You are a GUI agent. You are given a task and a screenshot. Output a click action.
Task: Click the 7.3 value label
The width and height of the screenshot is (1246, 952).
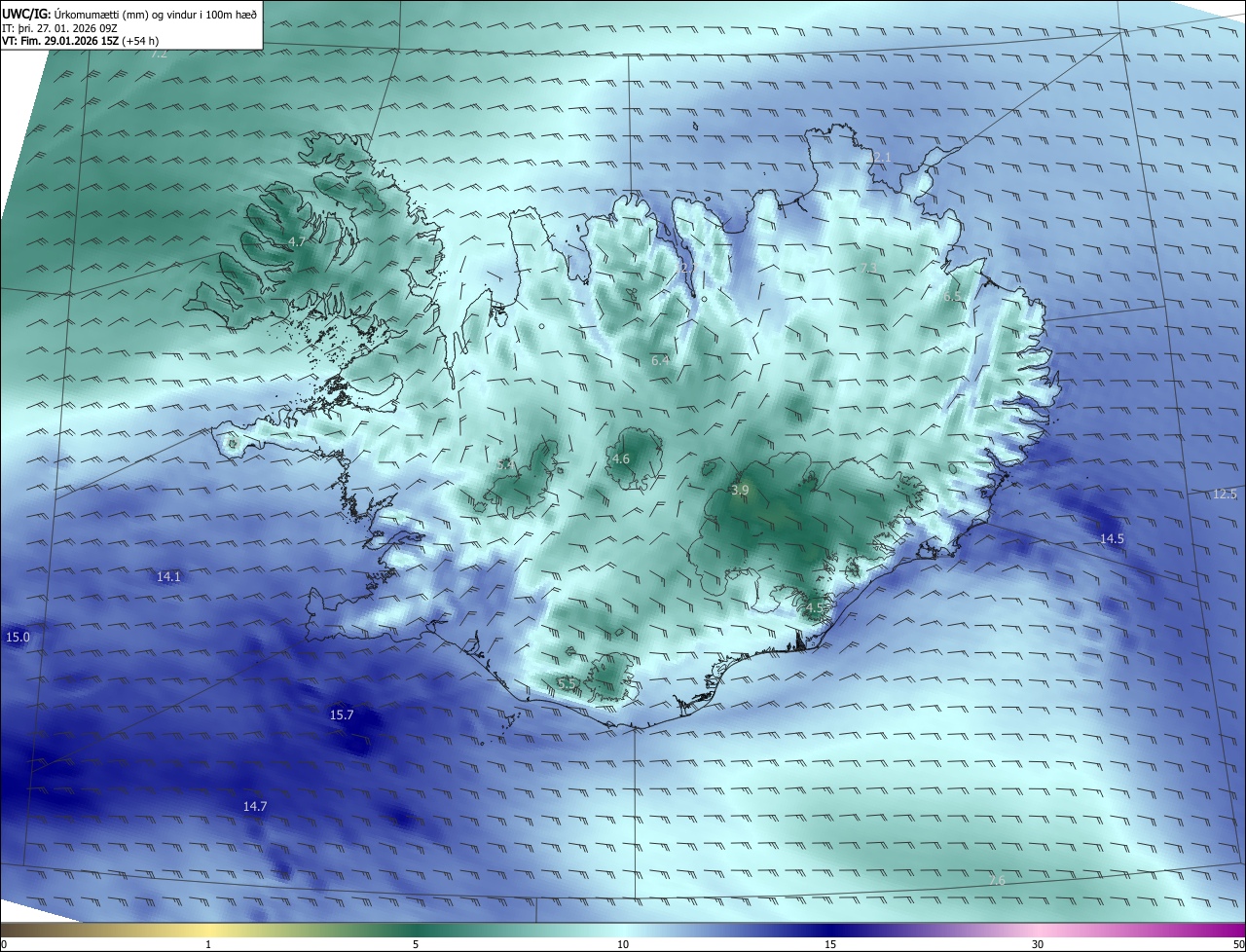868,268
